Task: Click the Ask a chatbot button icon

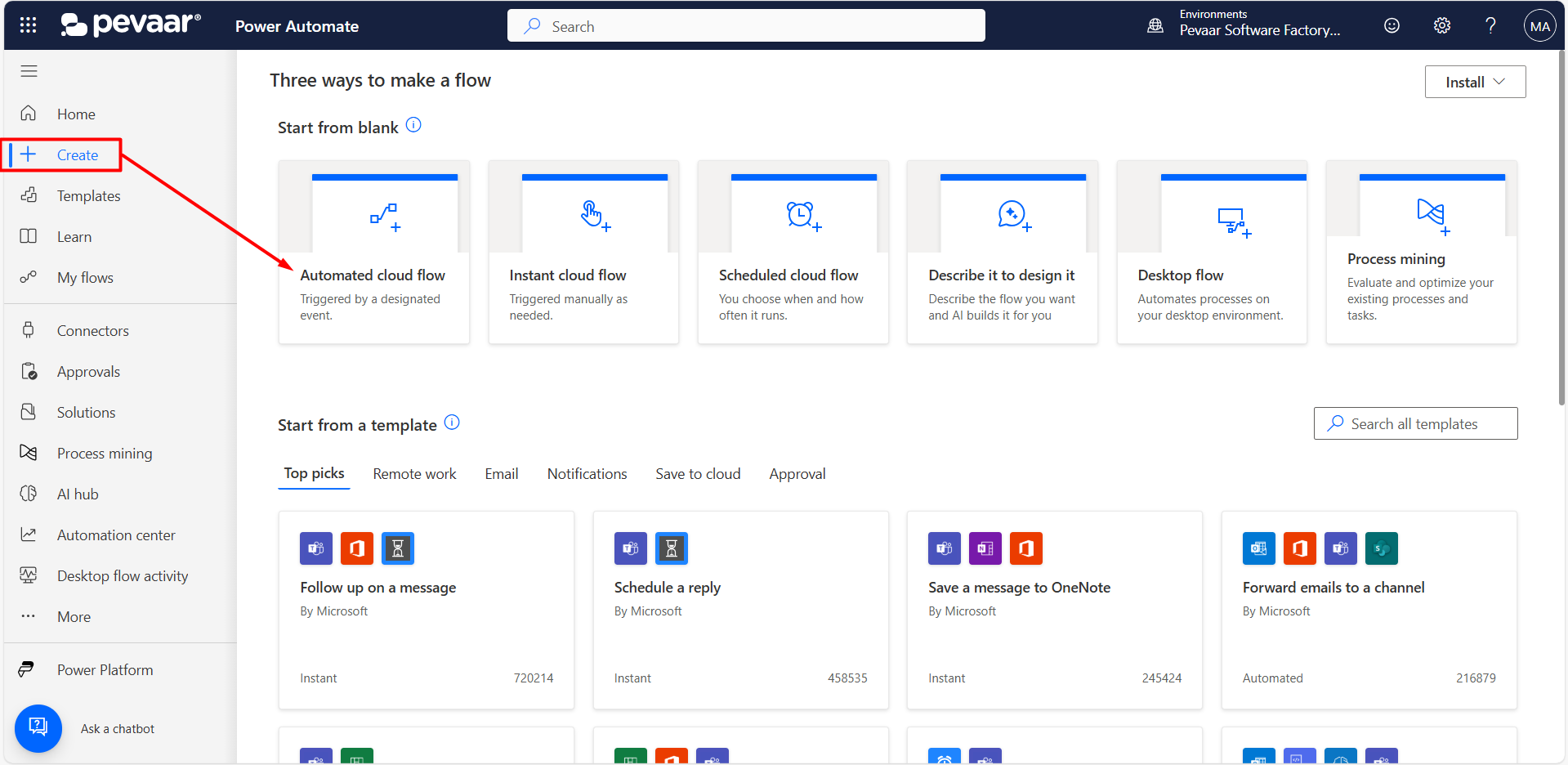Action: click(38, 727)
